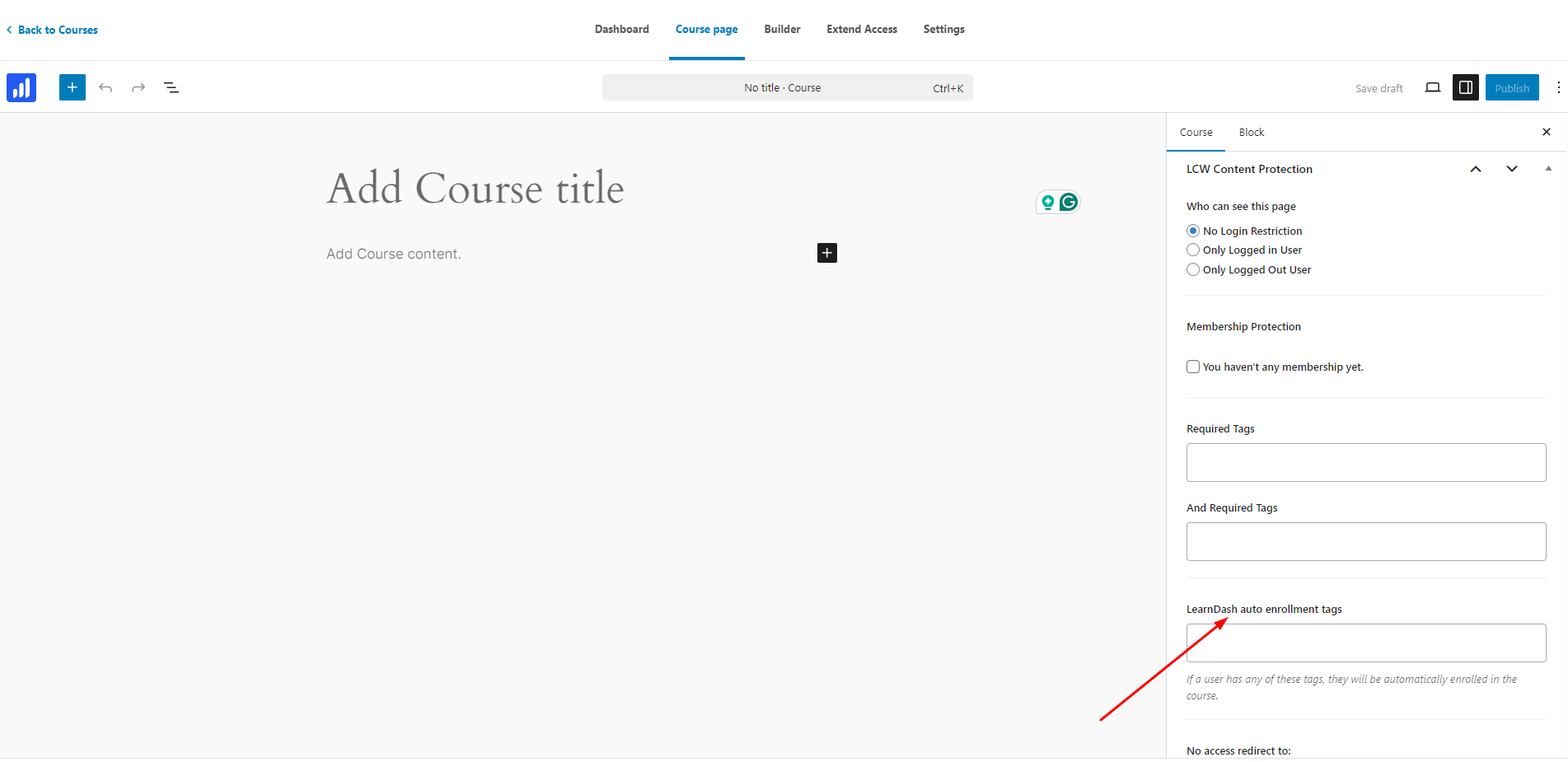The image size is (1568, 762).
Task: Tick the 'You haven't any membership yet' checkbox
Action: click(1193, 367)
